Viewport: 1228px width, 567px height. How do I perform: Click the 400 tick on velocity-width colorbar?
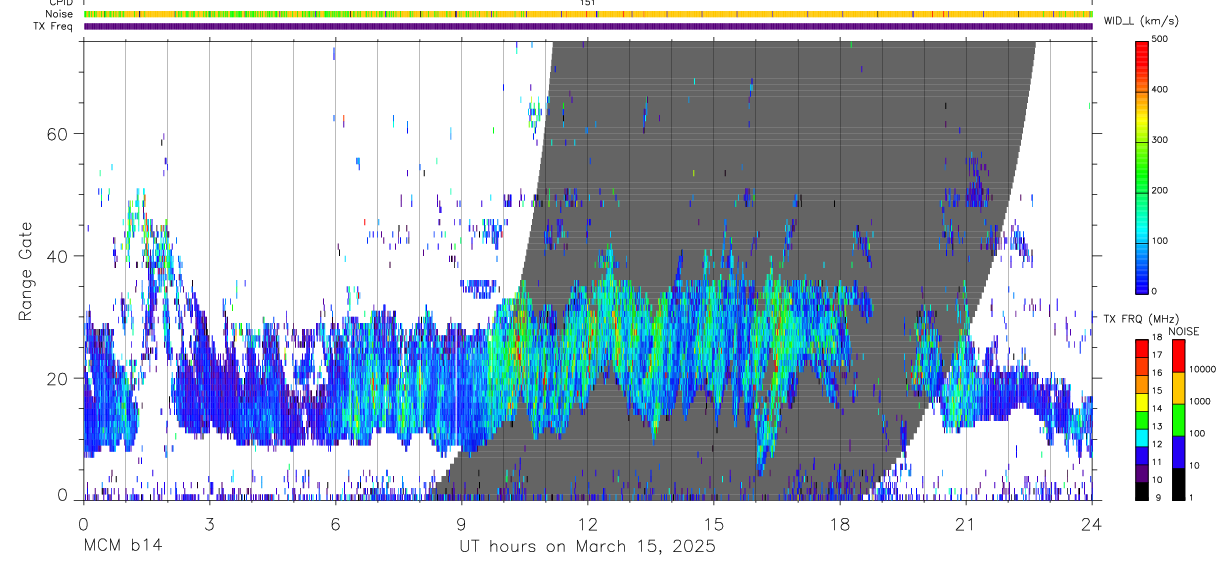click(1161, 89)
